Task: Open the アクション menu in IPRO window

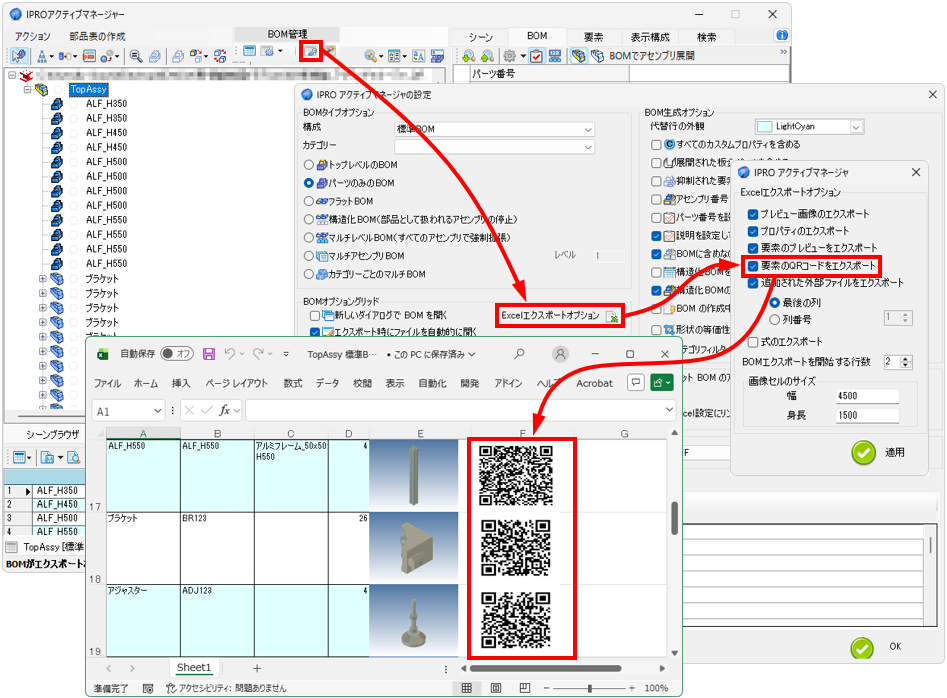Action: pos(33,36)
